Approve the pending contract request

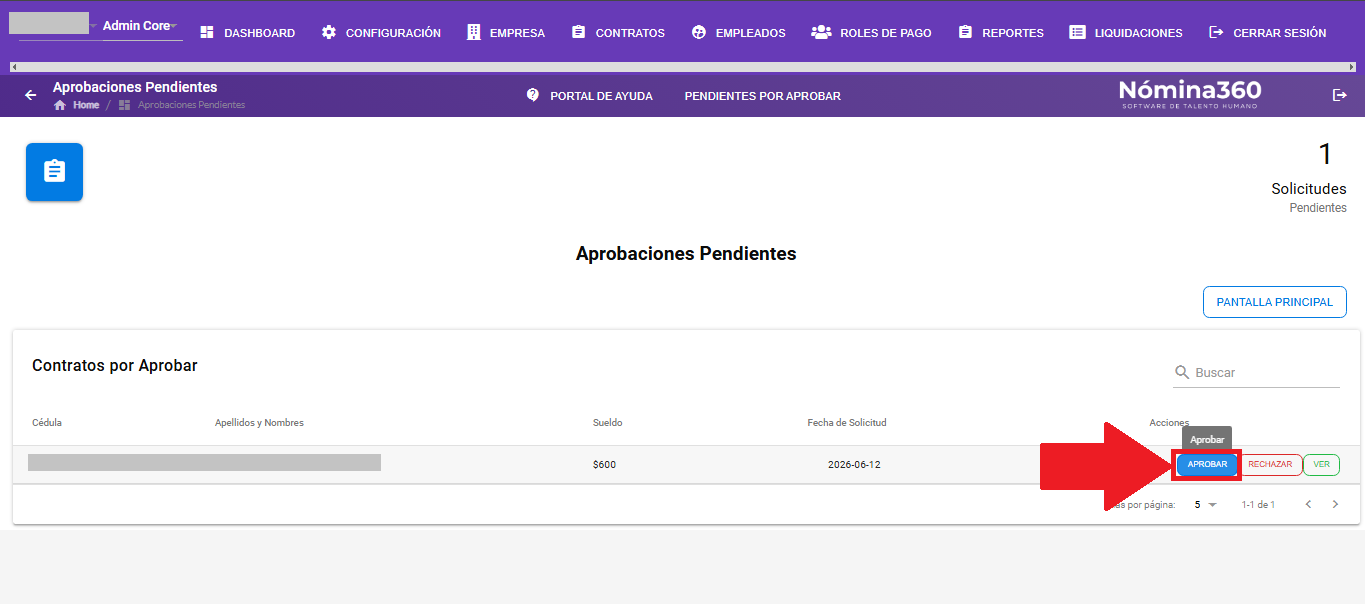pos(1207,464)
